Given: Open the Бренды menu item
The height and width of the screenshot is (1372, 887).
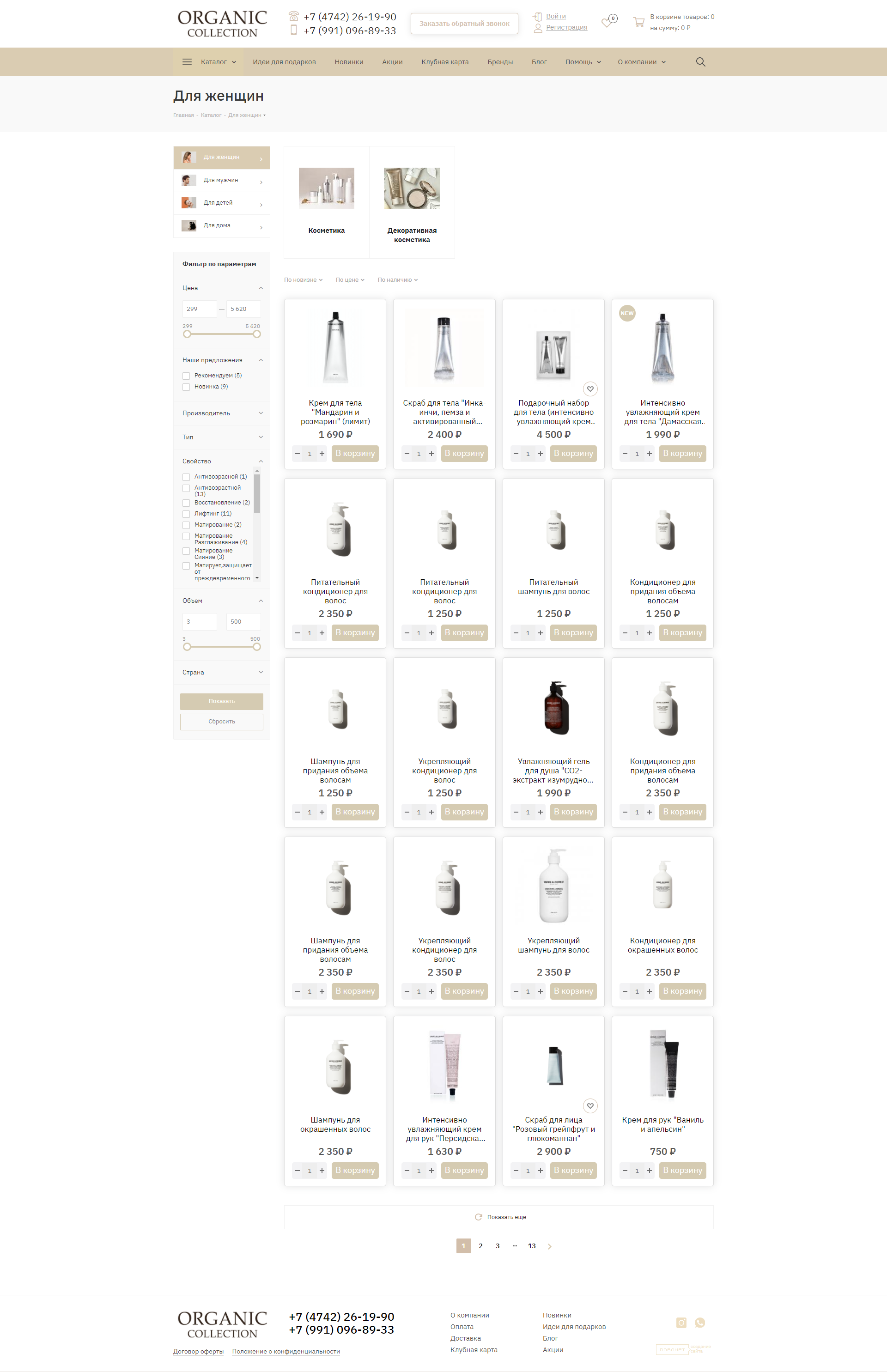Looking at the screenshot, I should [x=500, y=61].
